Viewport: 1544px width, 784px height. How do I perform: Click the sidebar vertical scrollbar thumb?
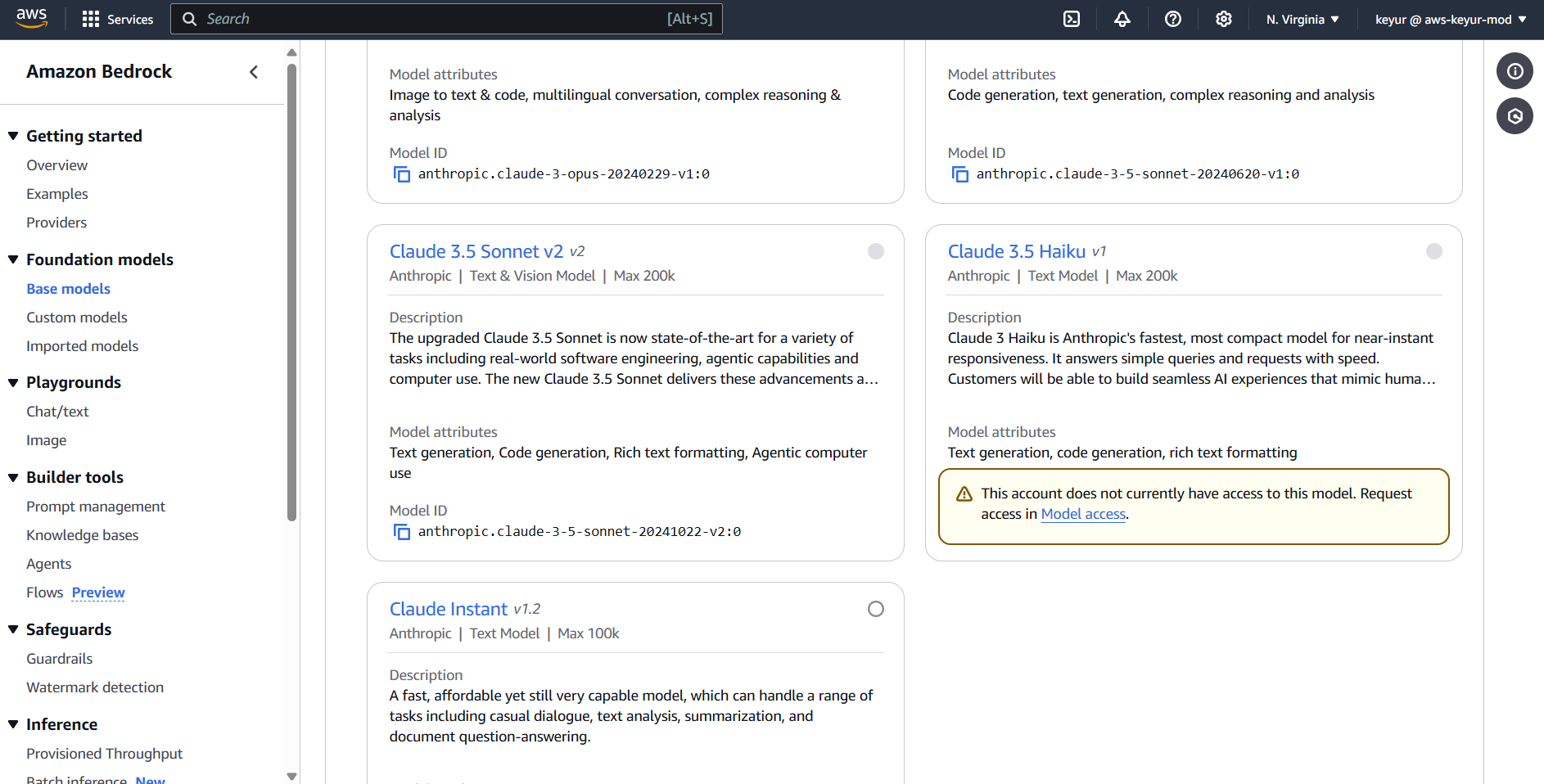[x=291, y=292]
